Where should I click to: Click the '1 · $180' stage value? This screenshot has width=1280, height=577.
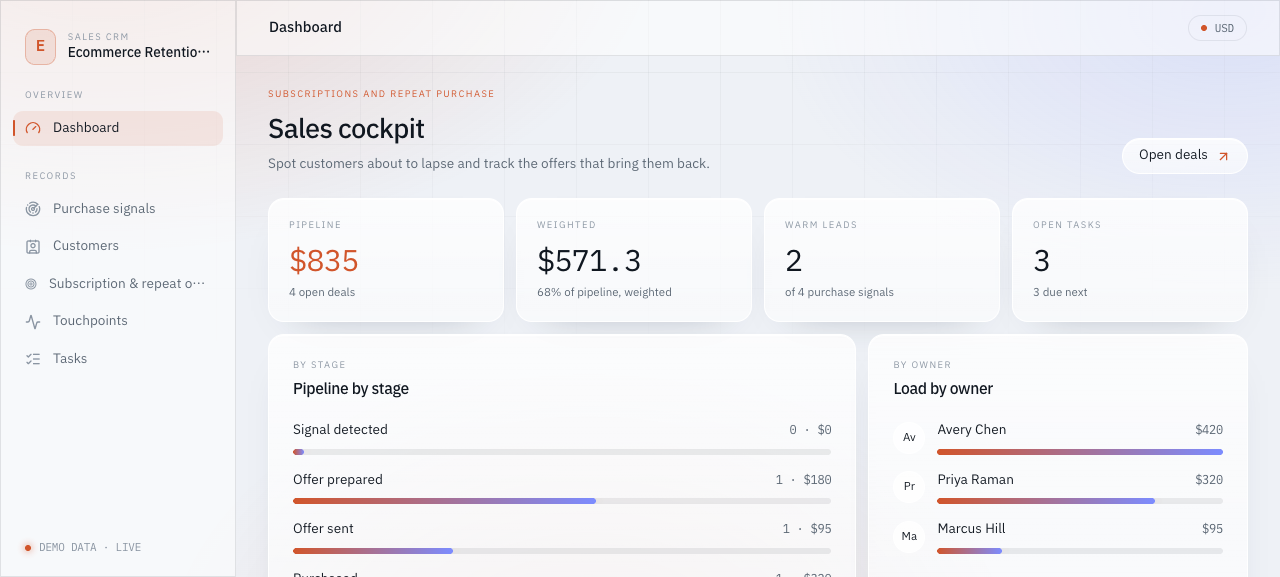pos(804,480)
